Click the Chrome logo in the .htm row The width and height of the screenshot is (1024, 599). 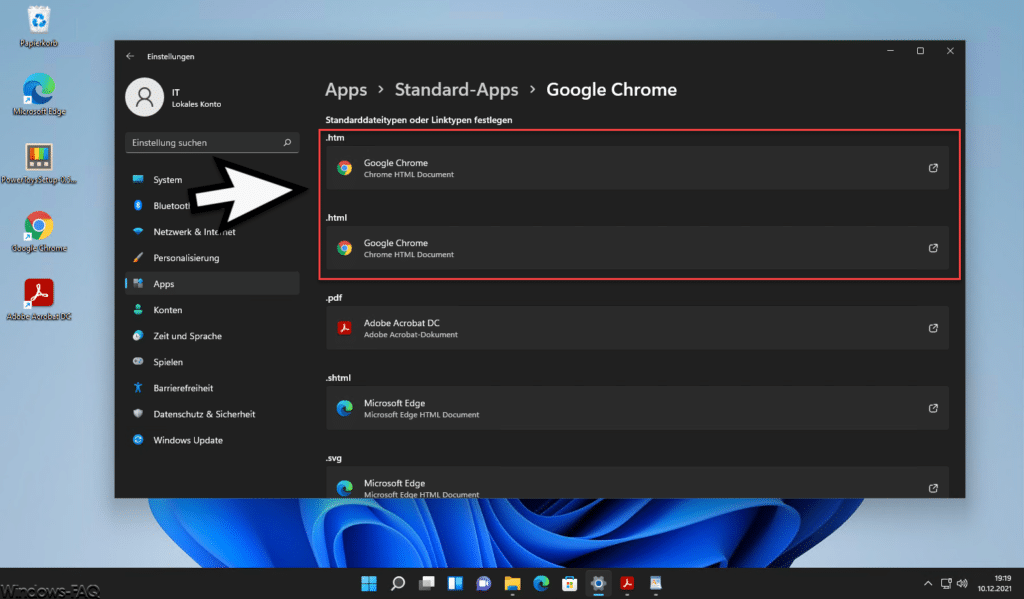[344, 168]
